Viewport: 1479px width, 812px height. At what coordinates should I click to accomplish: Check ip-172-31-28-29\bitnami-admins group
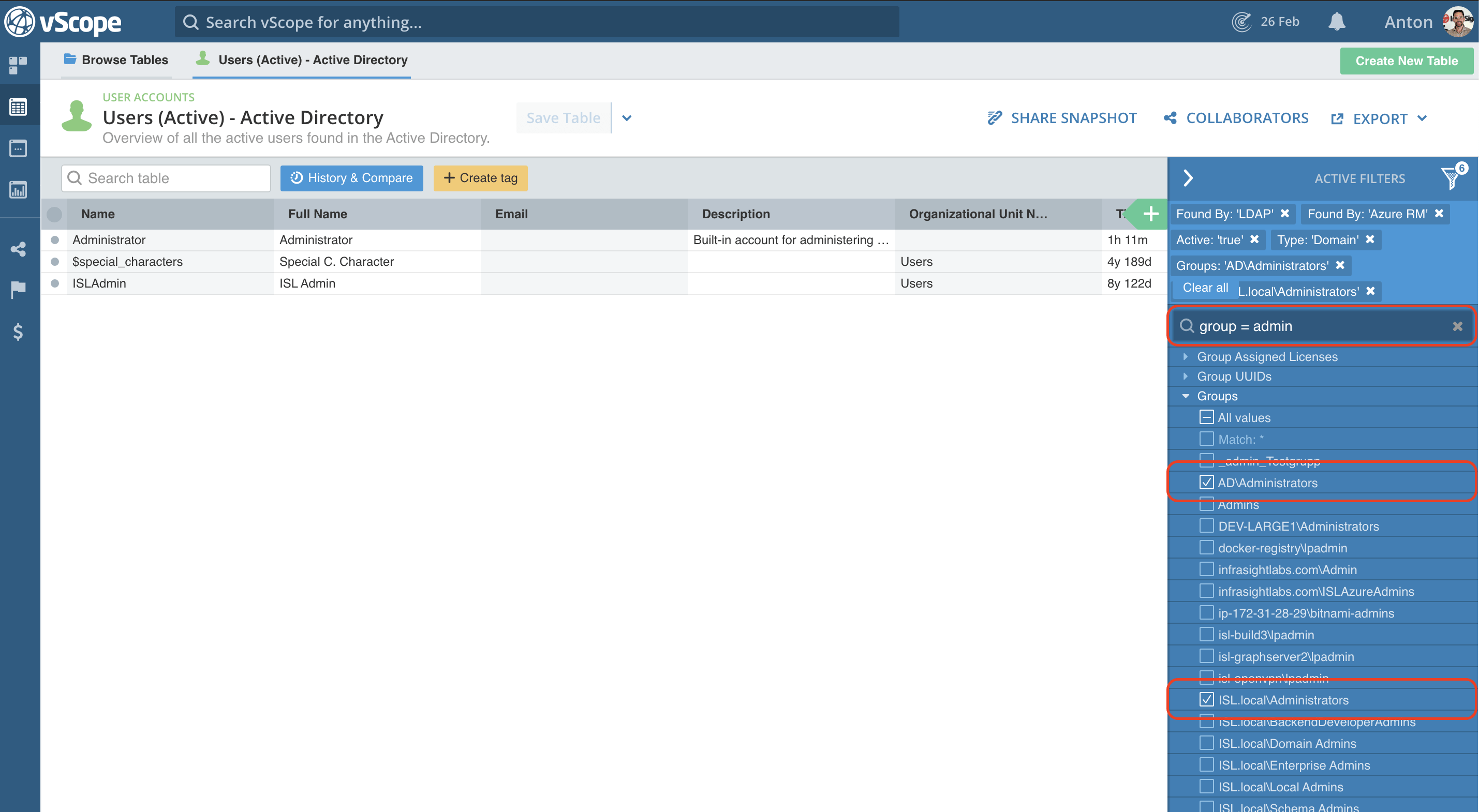(1206, 613)
